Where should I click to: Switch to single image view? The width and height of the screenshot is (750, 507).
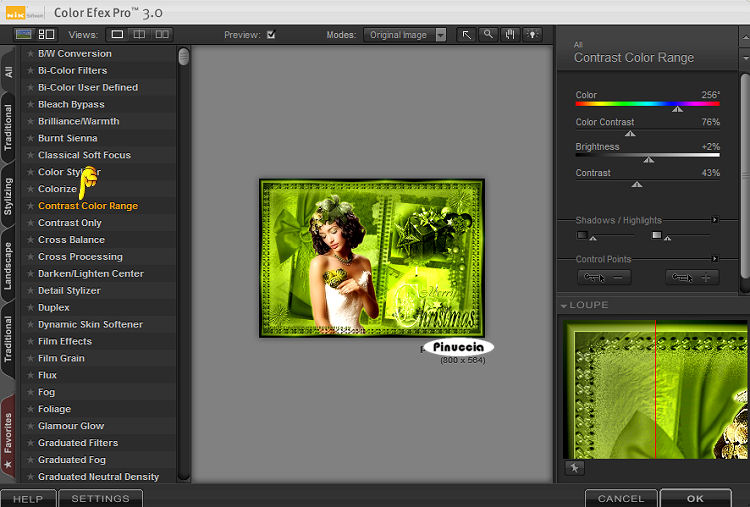(x=117, y=34)
